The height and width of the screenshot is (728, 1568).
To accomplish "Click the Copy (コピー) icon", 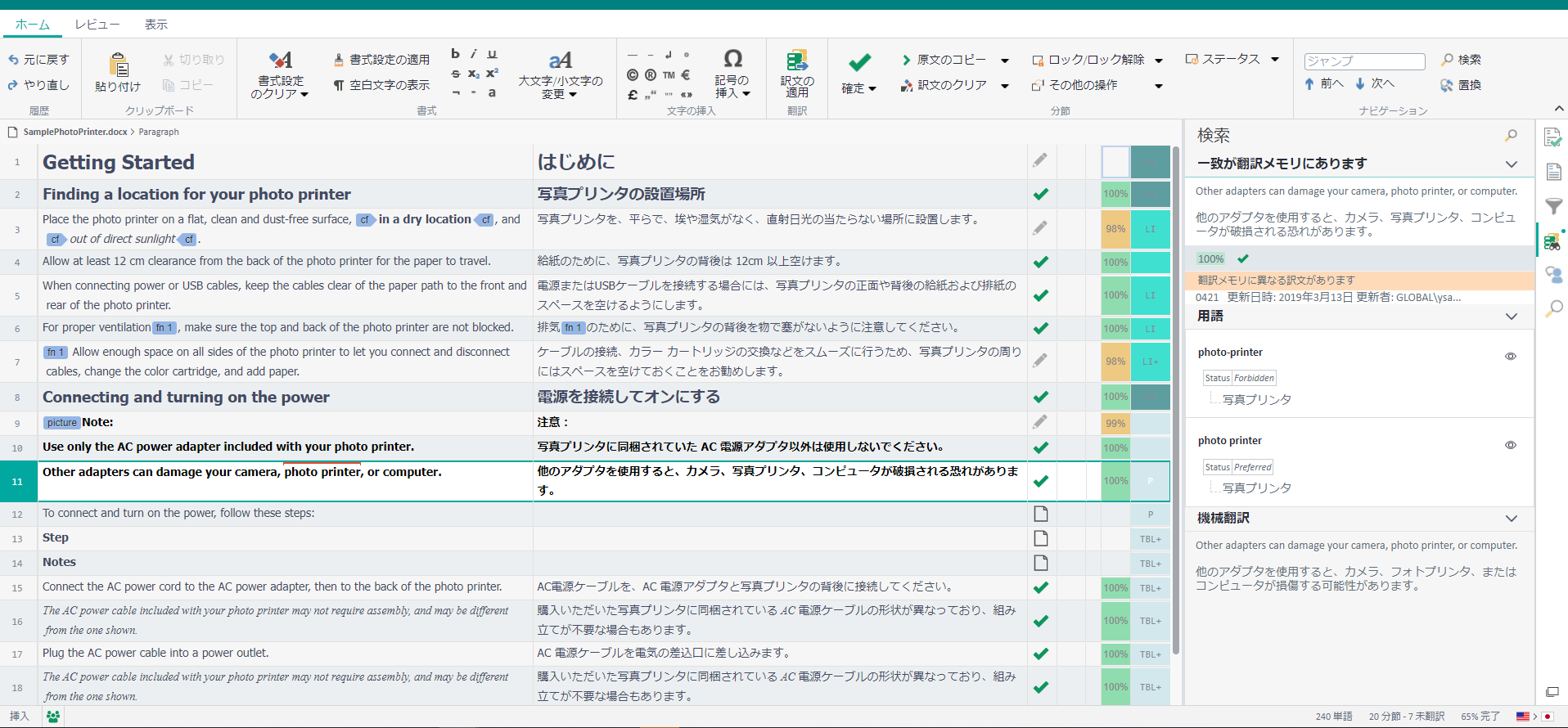I will [169, 85].
